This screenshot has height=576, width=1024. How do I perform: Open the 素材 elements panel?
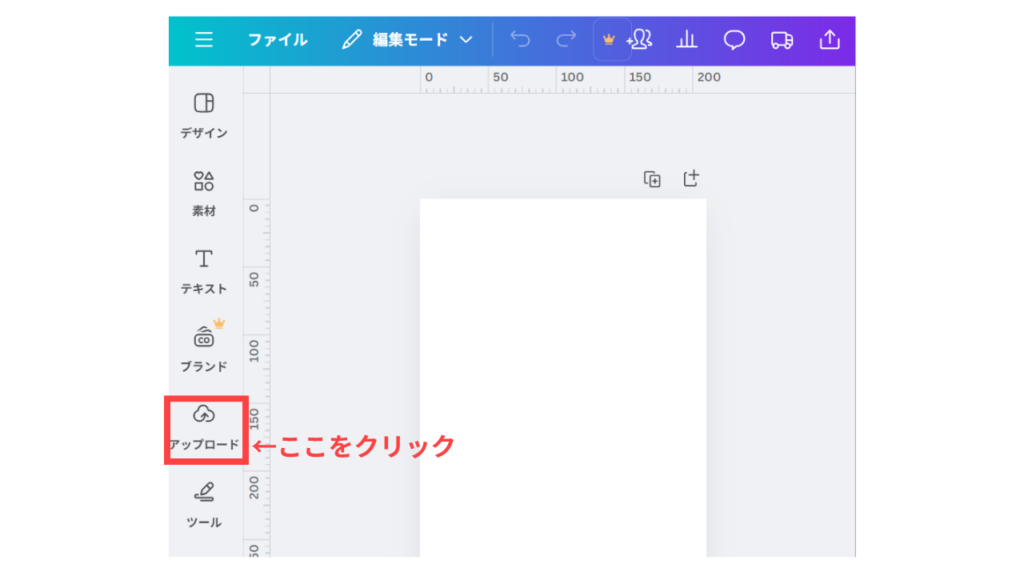(204, 193)
